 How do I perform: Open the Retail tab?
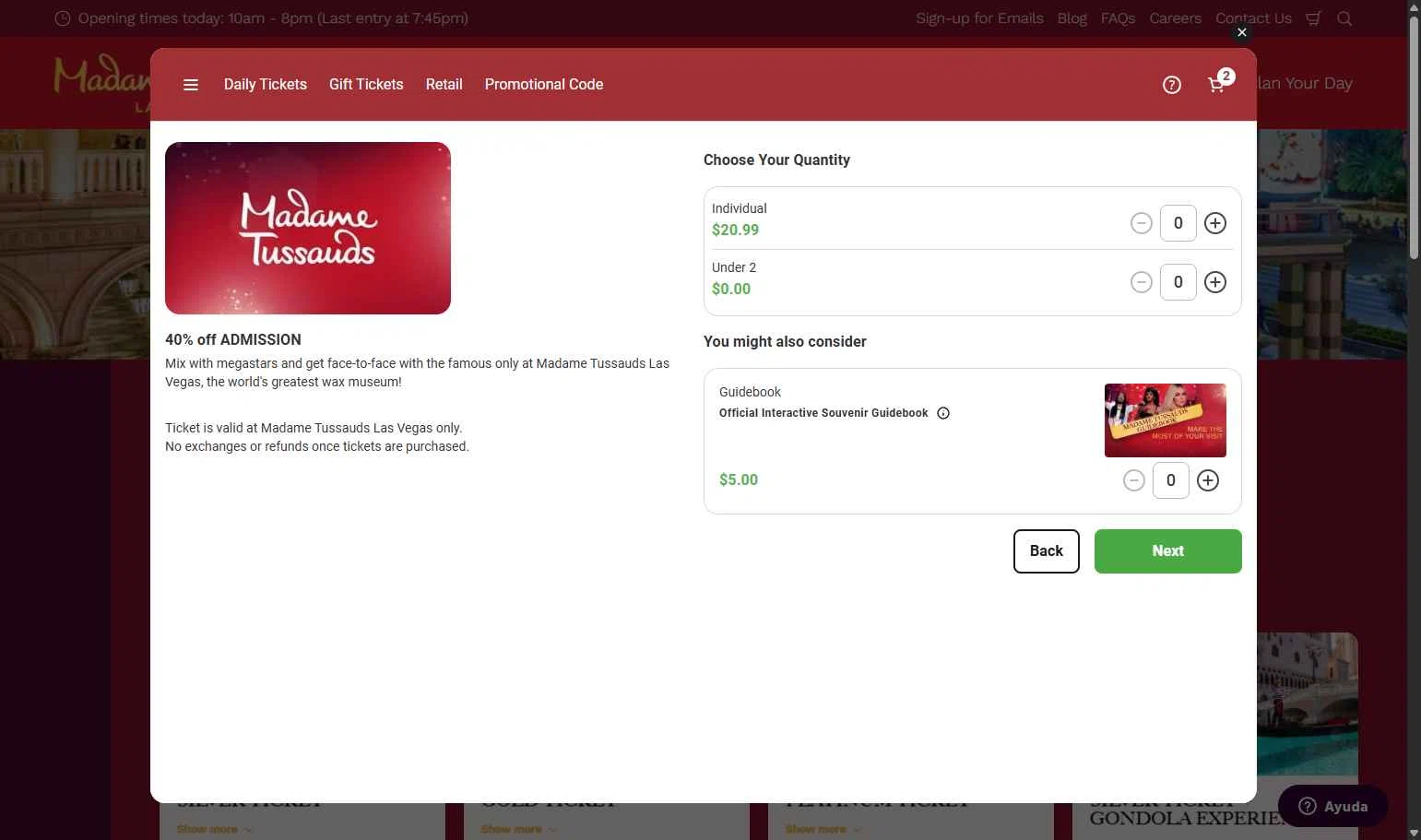(x=444, y=85)
